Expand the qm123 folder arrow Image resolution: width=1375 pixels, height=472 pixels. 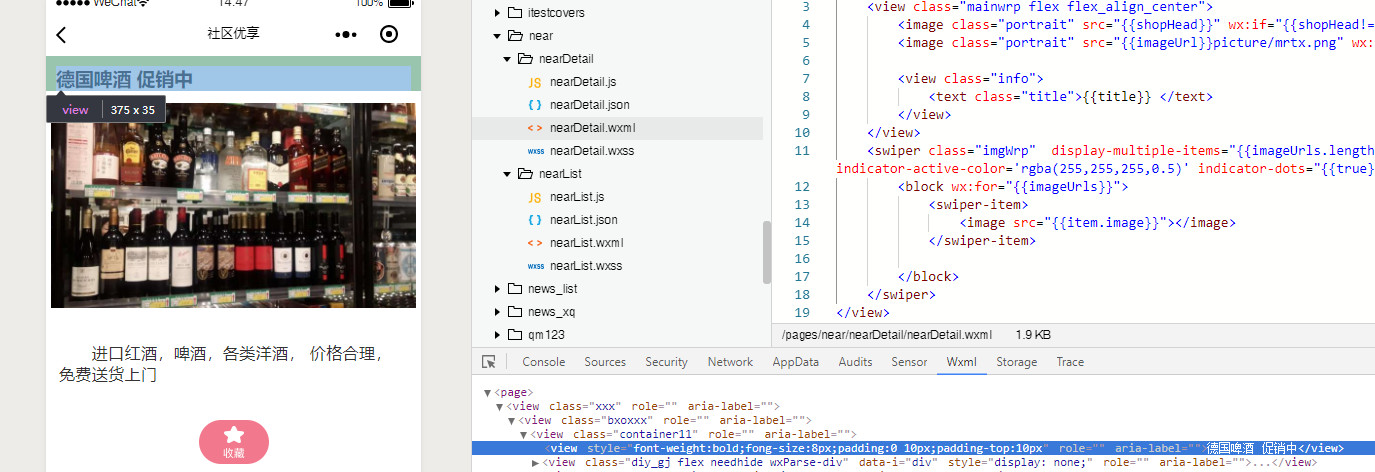(497, 335)
